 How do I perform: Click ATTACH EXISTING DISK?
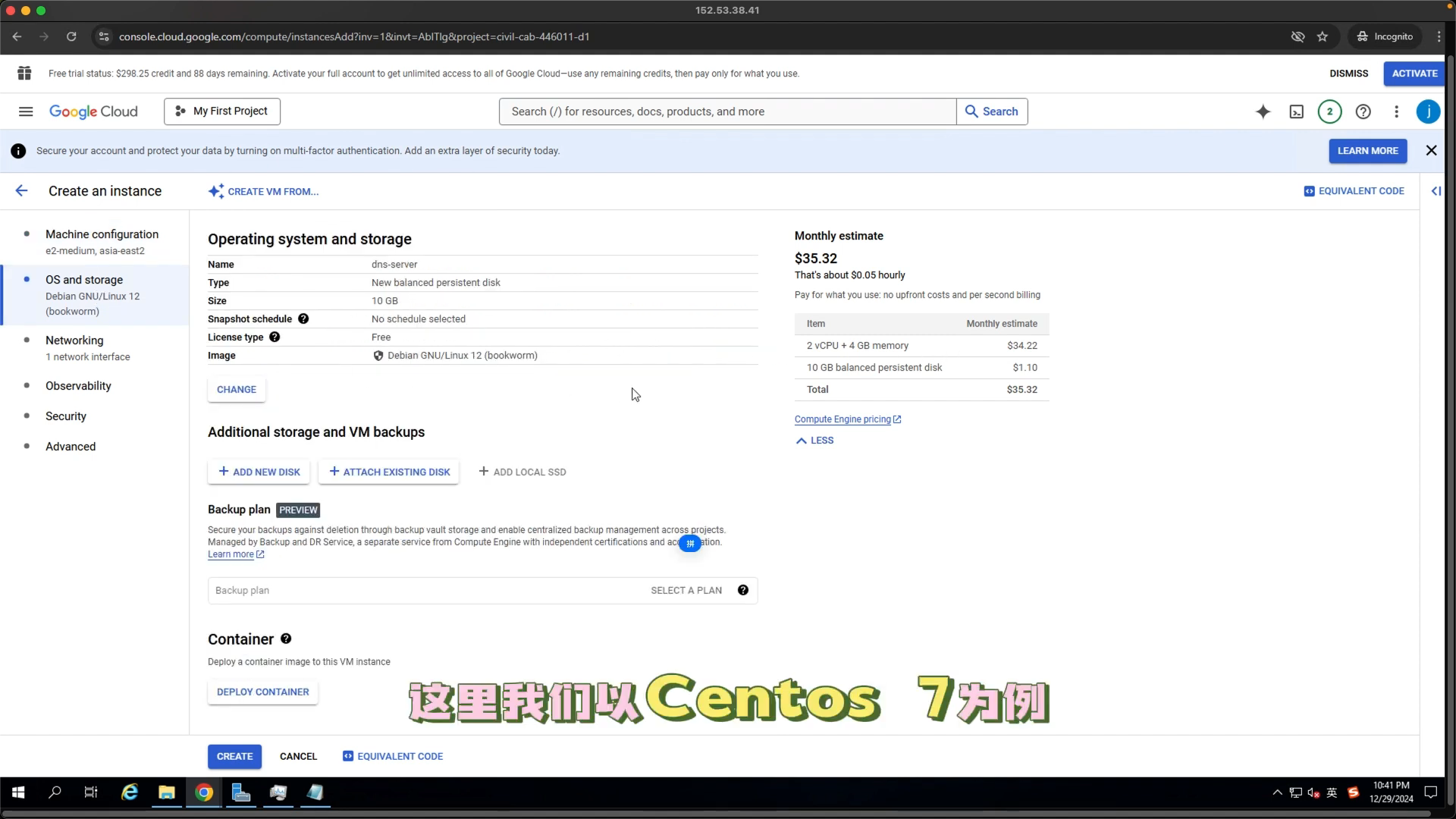coord(389,472)
